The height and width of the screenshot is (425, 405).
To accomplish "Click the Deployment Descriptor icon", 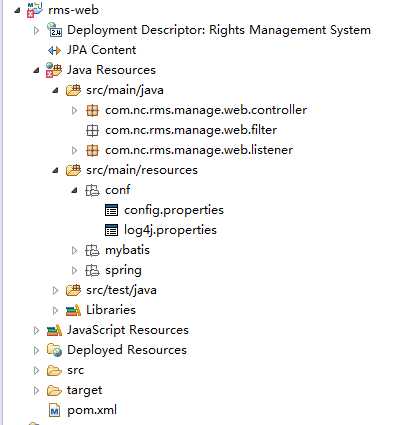I will [54, 30].
